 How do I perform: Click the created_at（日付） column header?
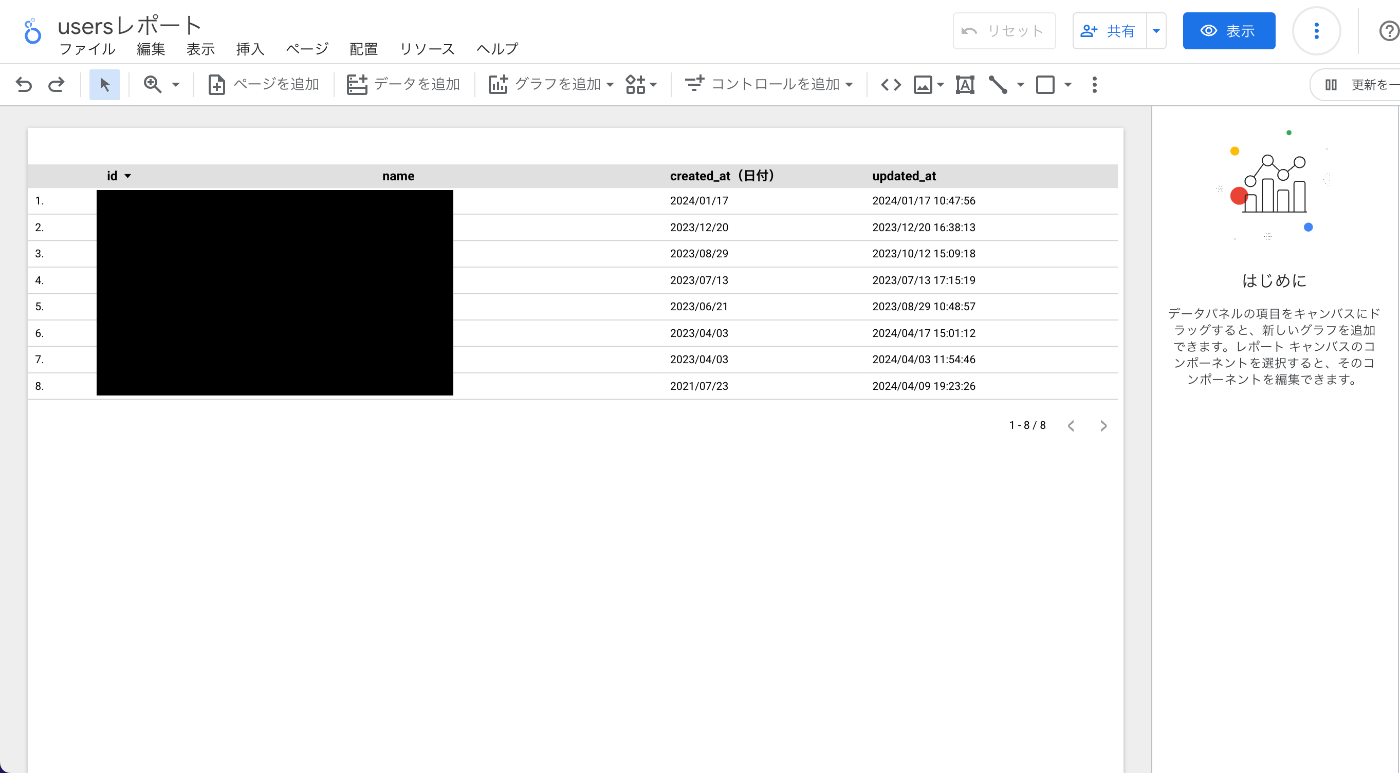pyautogui.click(x=723, y=176)
